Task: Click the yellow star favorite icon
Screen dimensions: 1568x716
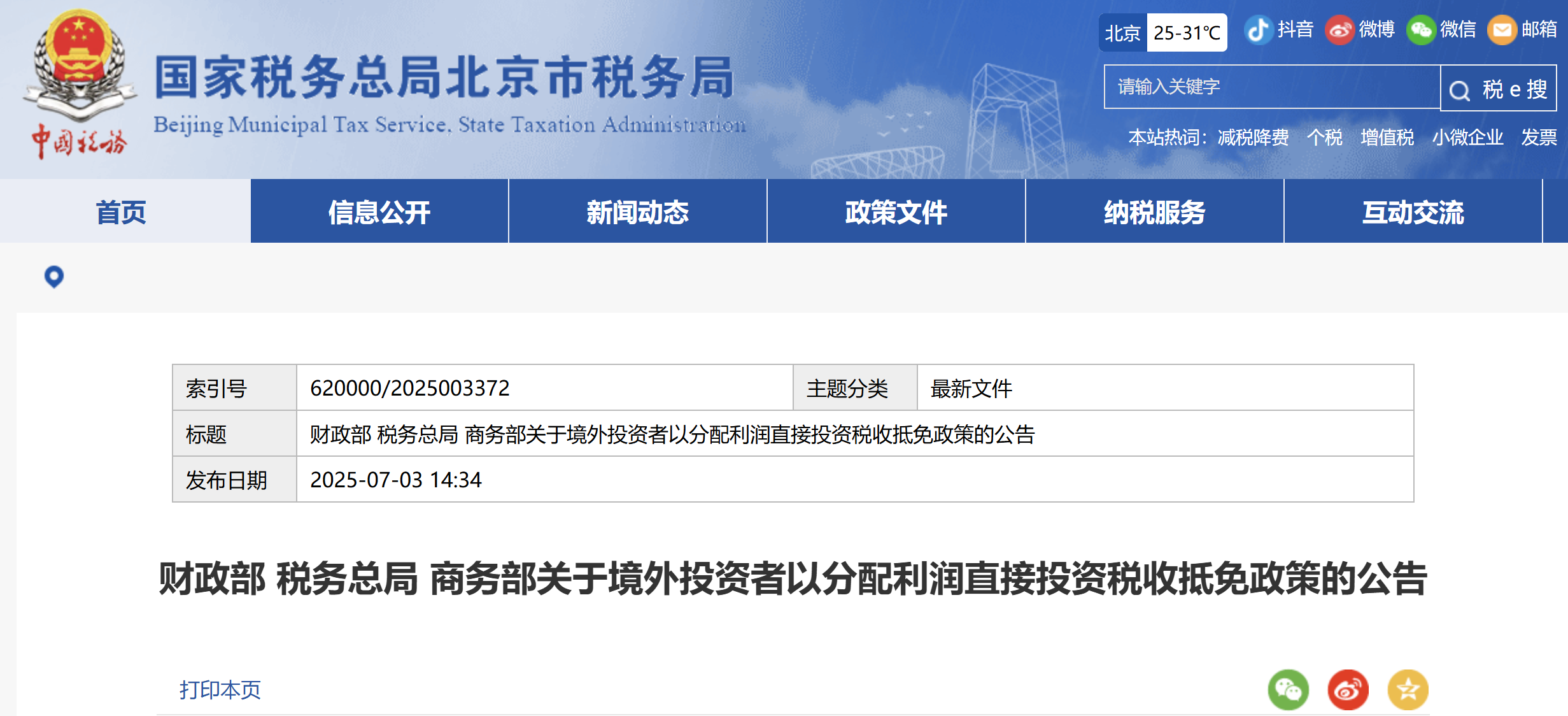Action: tap(1408, 689)
